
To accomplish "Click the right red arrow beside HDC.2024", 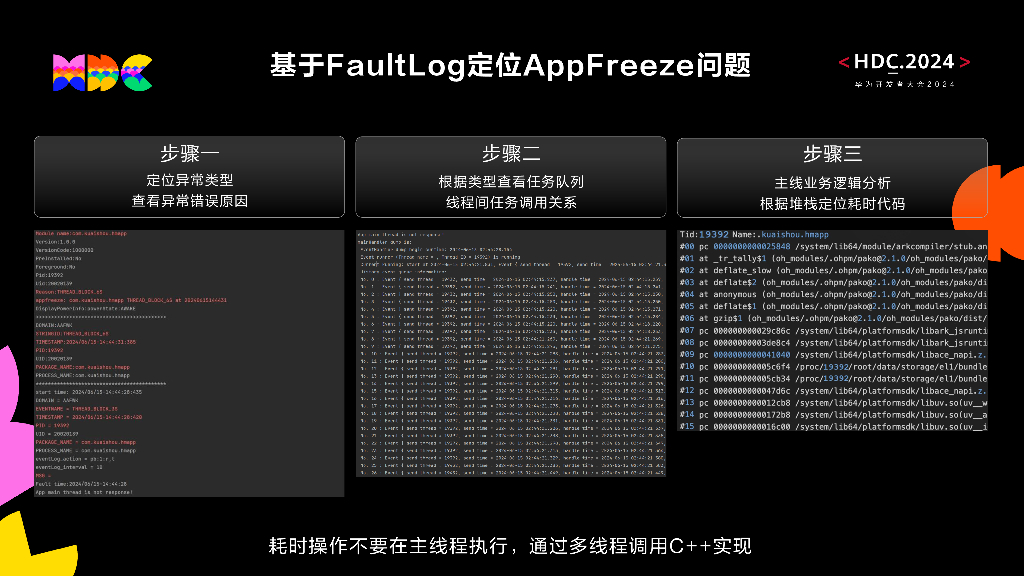I will (x=963, y=60).
